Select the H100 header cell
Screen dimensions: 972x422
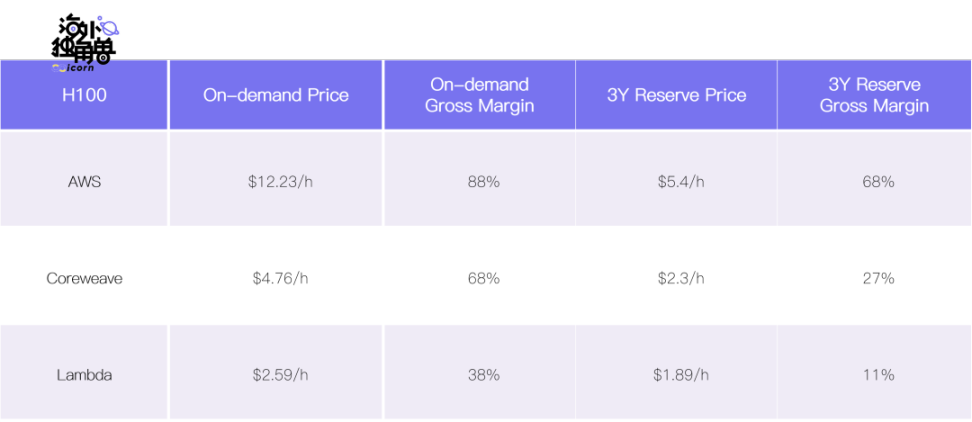coord(84,96)
